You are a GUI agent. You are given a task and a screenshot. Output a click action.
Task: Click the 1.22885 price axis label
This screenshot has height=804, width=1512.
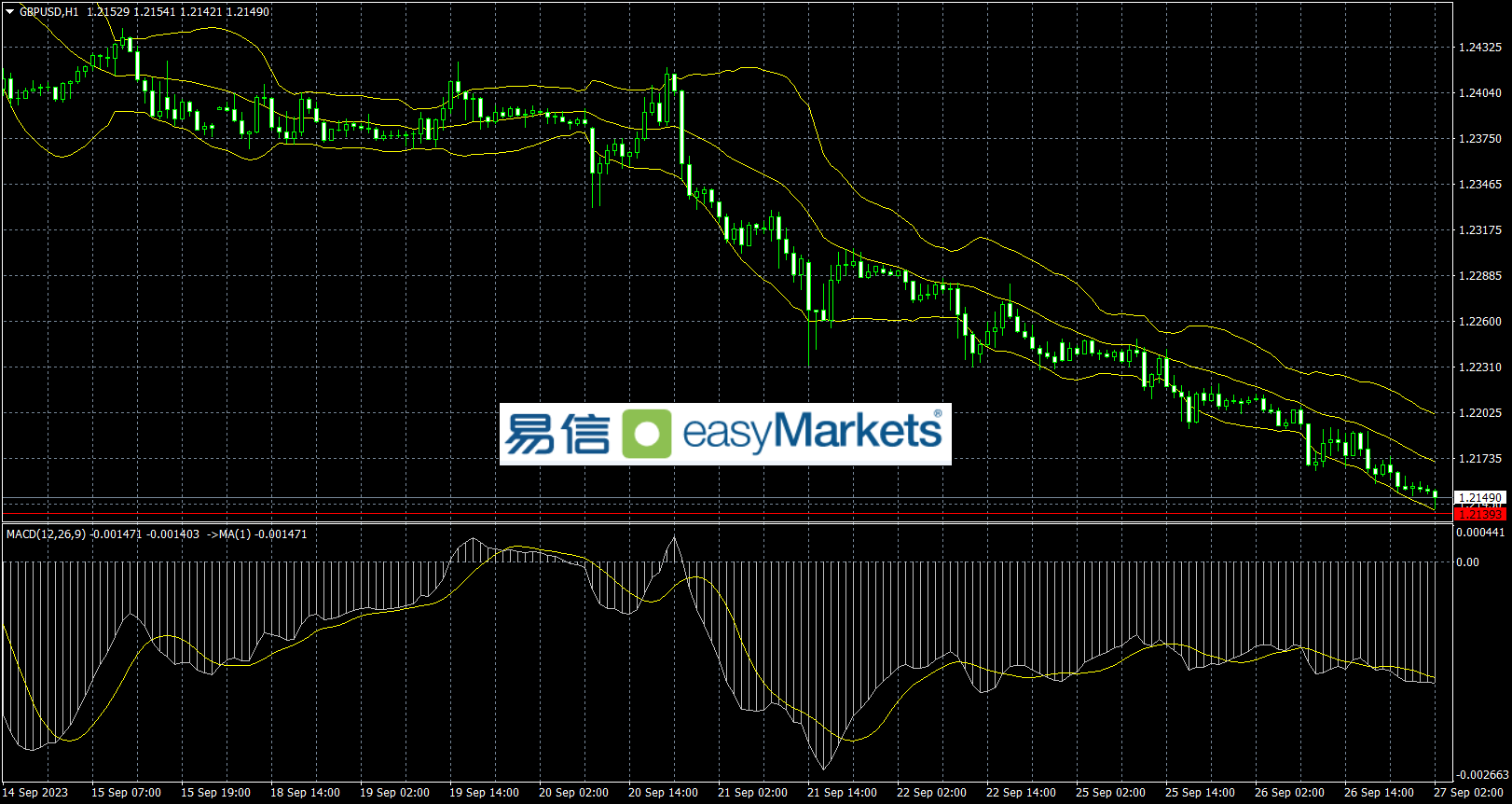point(1480,276)
